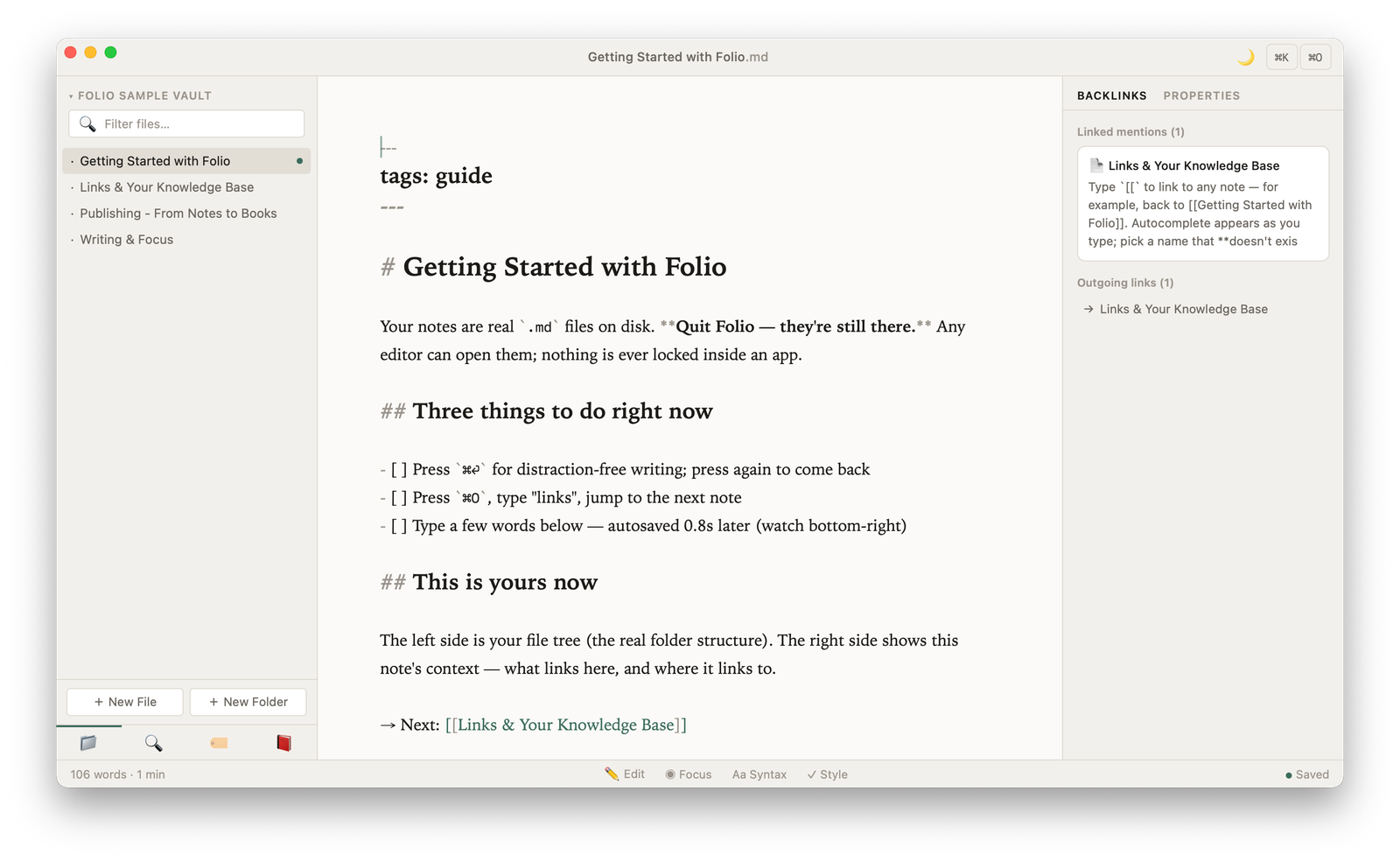This screenshot has width=1400, height=862.
Task: Select Getting Started with Folio in the file tree
Action: point(186,161)
